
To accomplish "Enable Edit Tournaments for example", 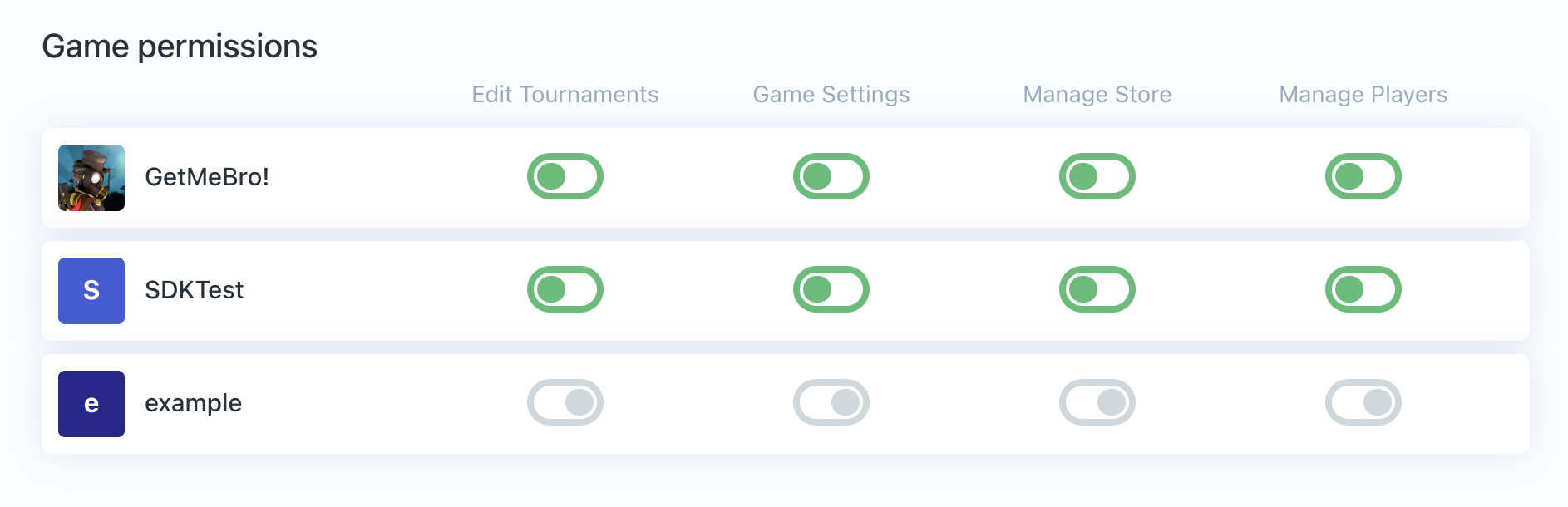I will click(x=565, y=402).
